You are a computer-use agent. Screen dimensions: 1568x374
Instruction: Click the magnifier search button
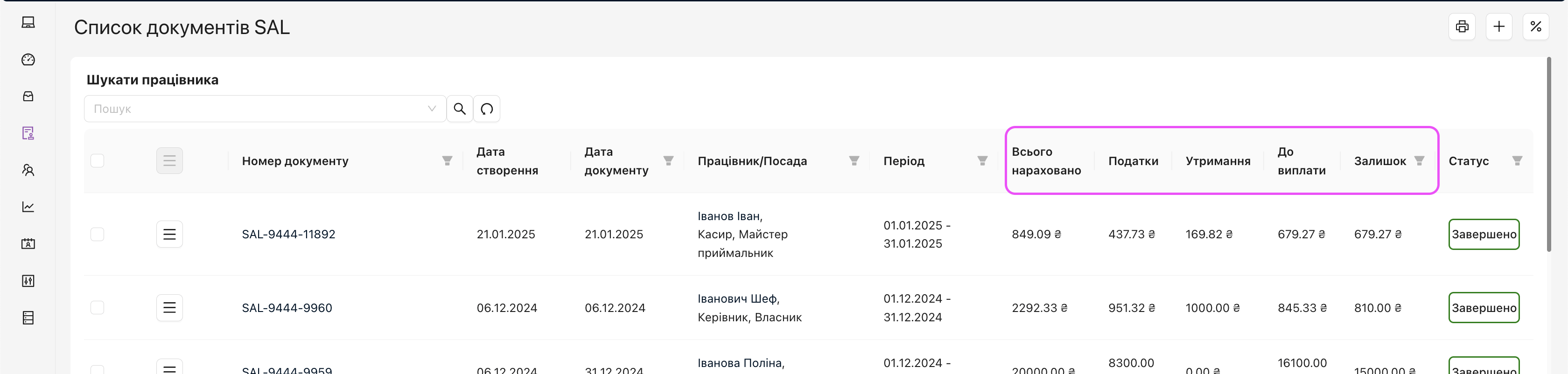(460, 109)
